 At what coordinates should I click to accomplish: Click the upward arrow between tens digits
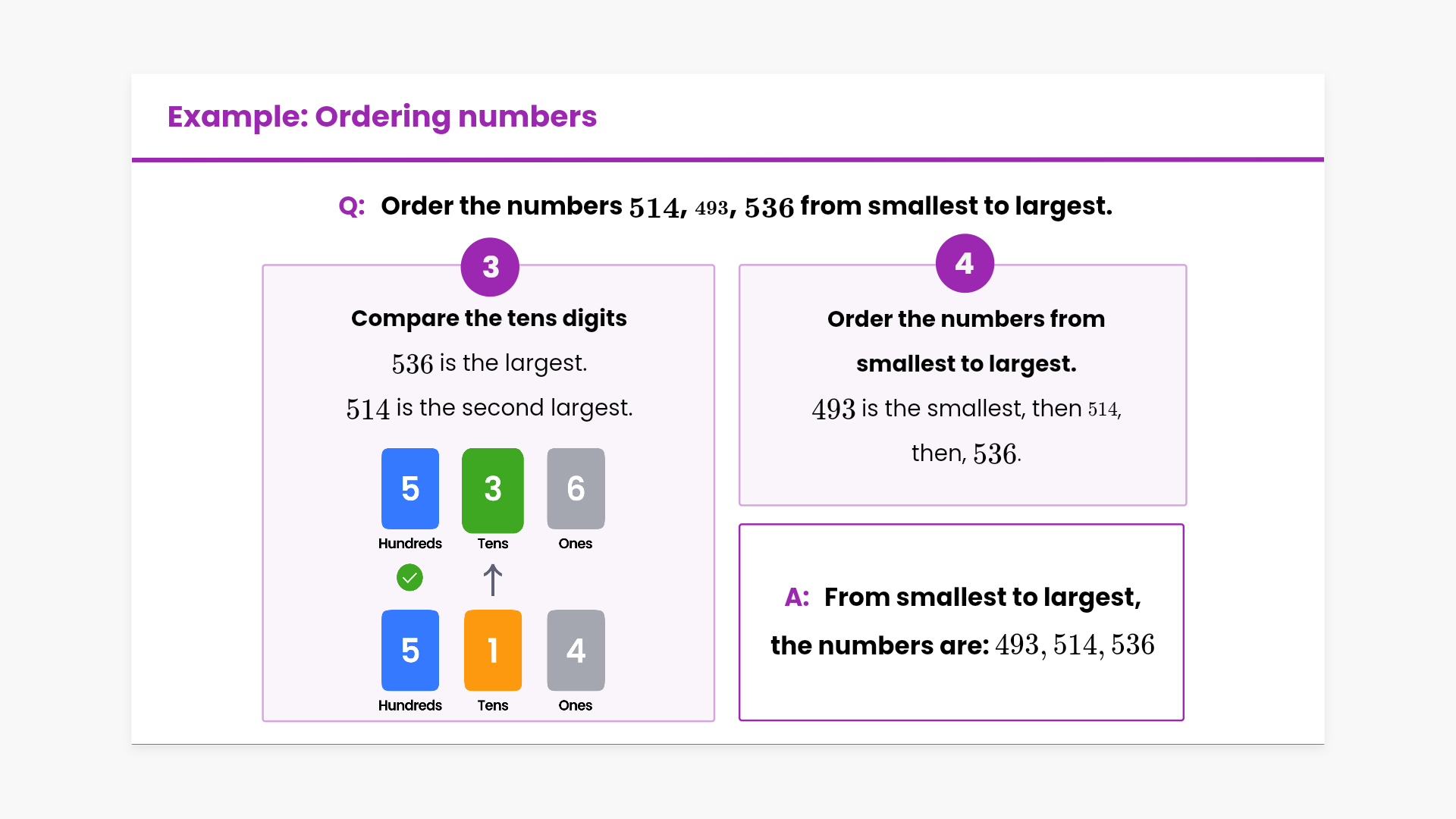pyautogui.click(x=493, y=580)
